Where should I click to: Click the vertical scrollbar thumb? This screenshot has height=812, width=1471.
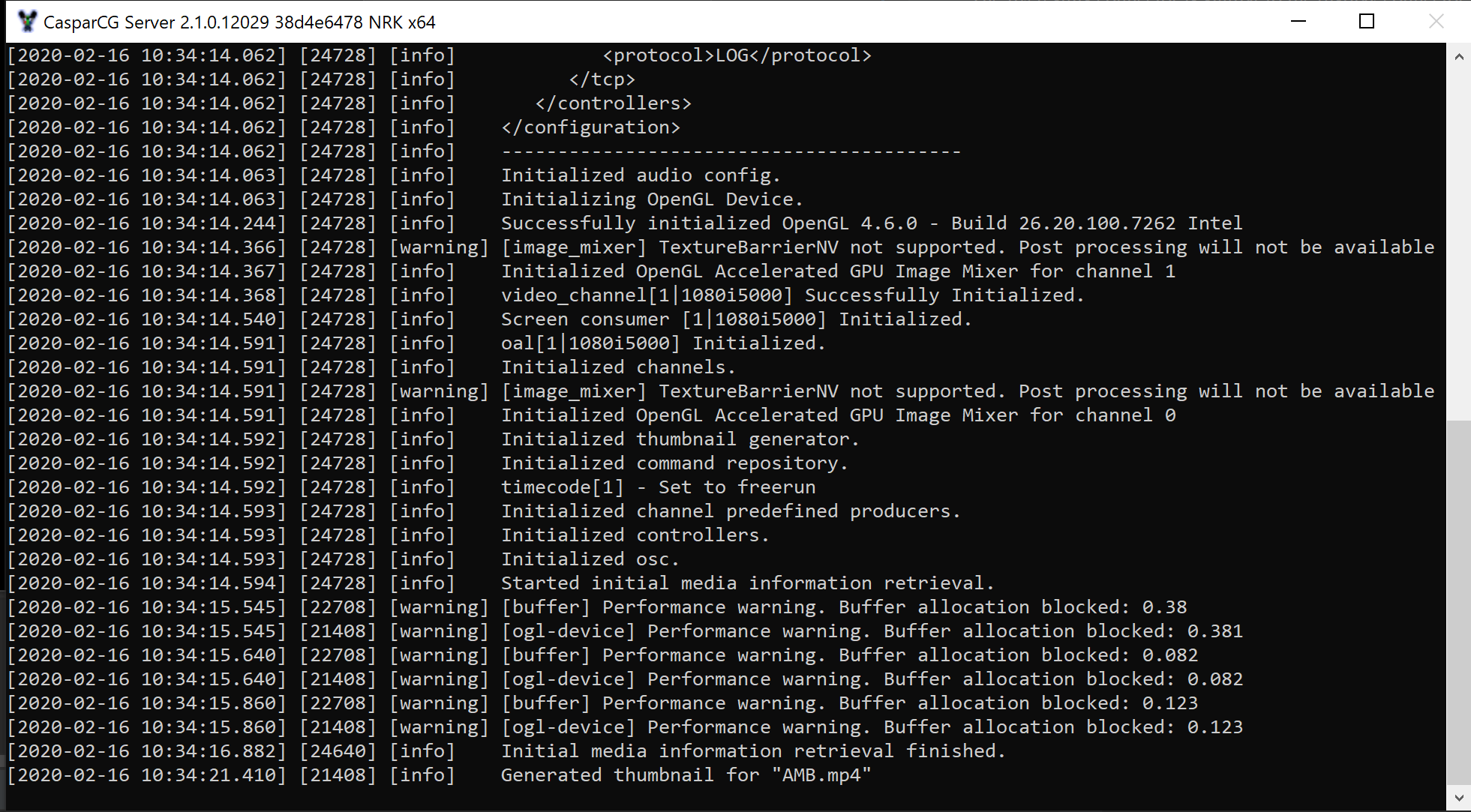tap(1458, 600)
